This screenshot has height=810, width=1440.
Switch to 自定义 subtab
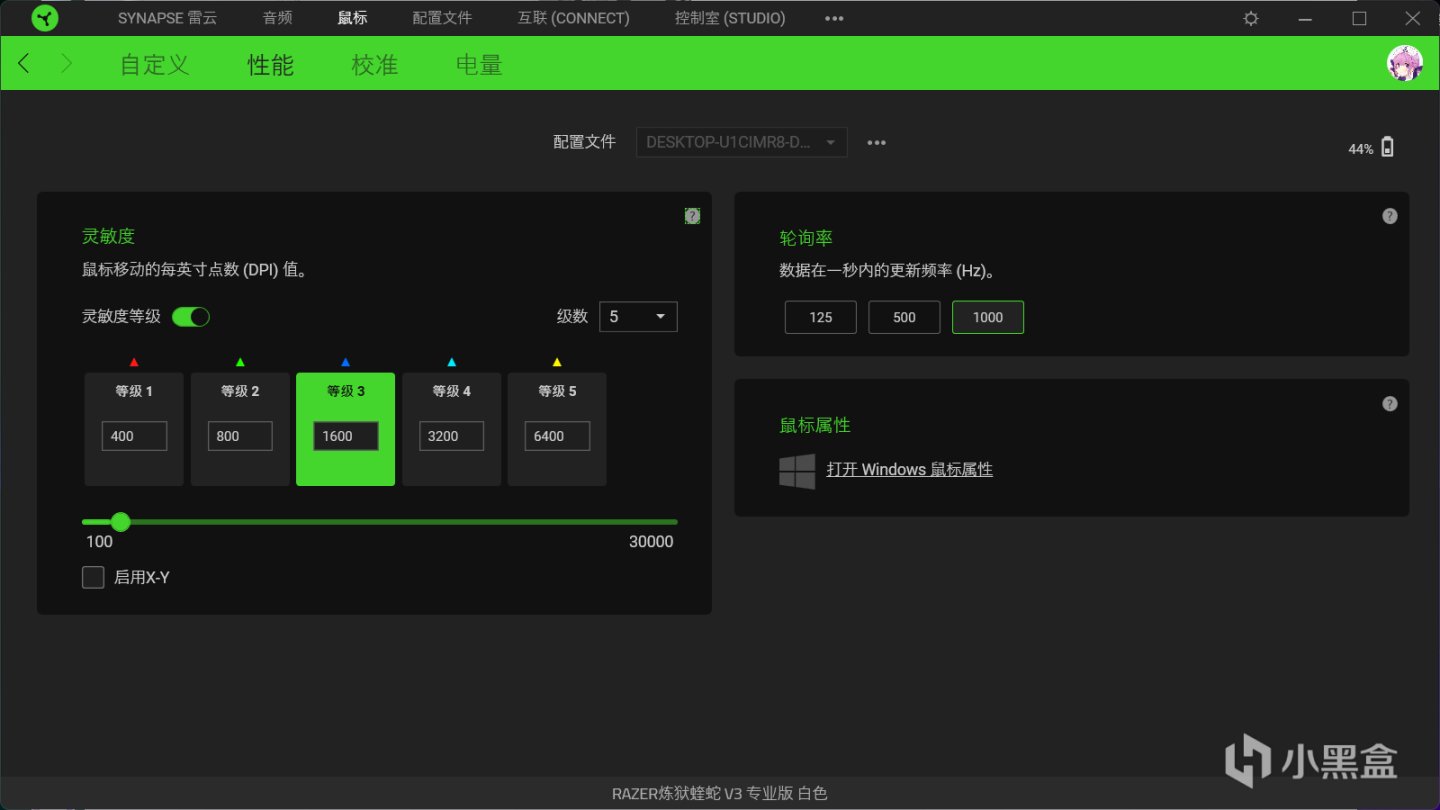154,65
